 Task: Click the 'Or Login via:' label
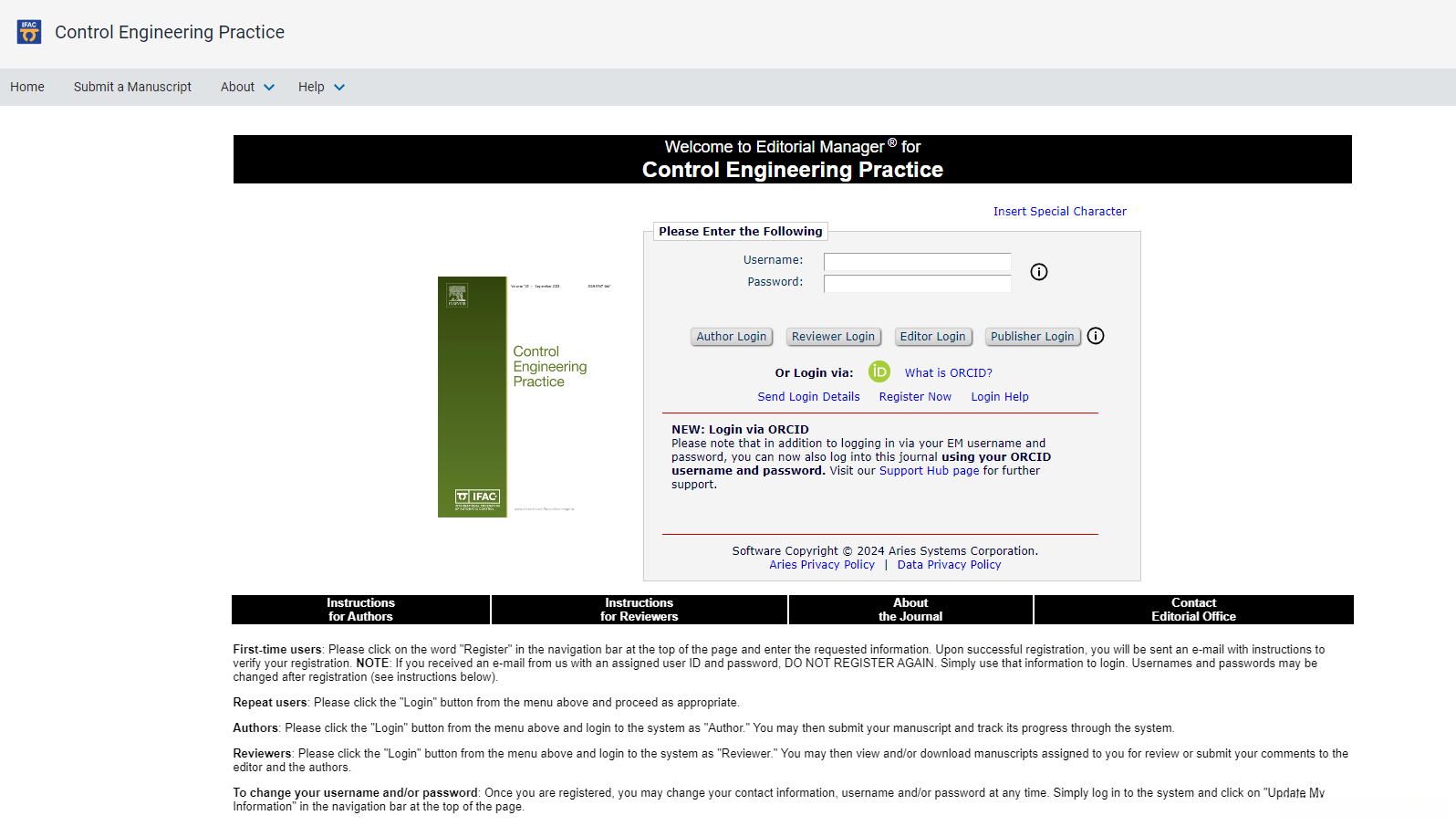[x=814, y=373]
